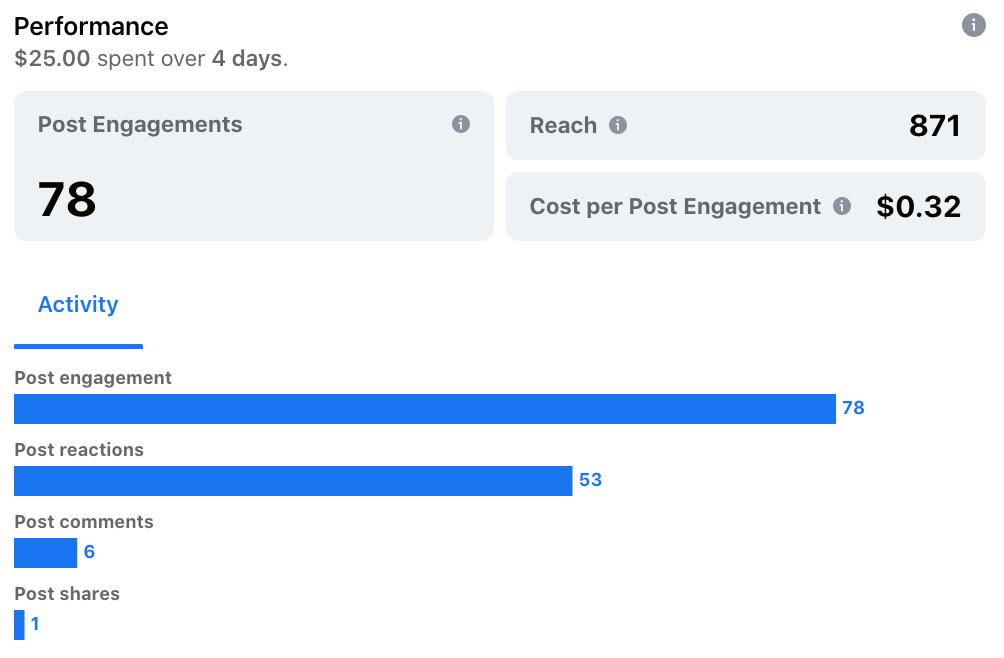Click the Post Engagements summary card
Screen dimensions: 1004x658
point(253,166)
